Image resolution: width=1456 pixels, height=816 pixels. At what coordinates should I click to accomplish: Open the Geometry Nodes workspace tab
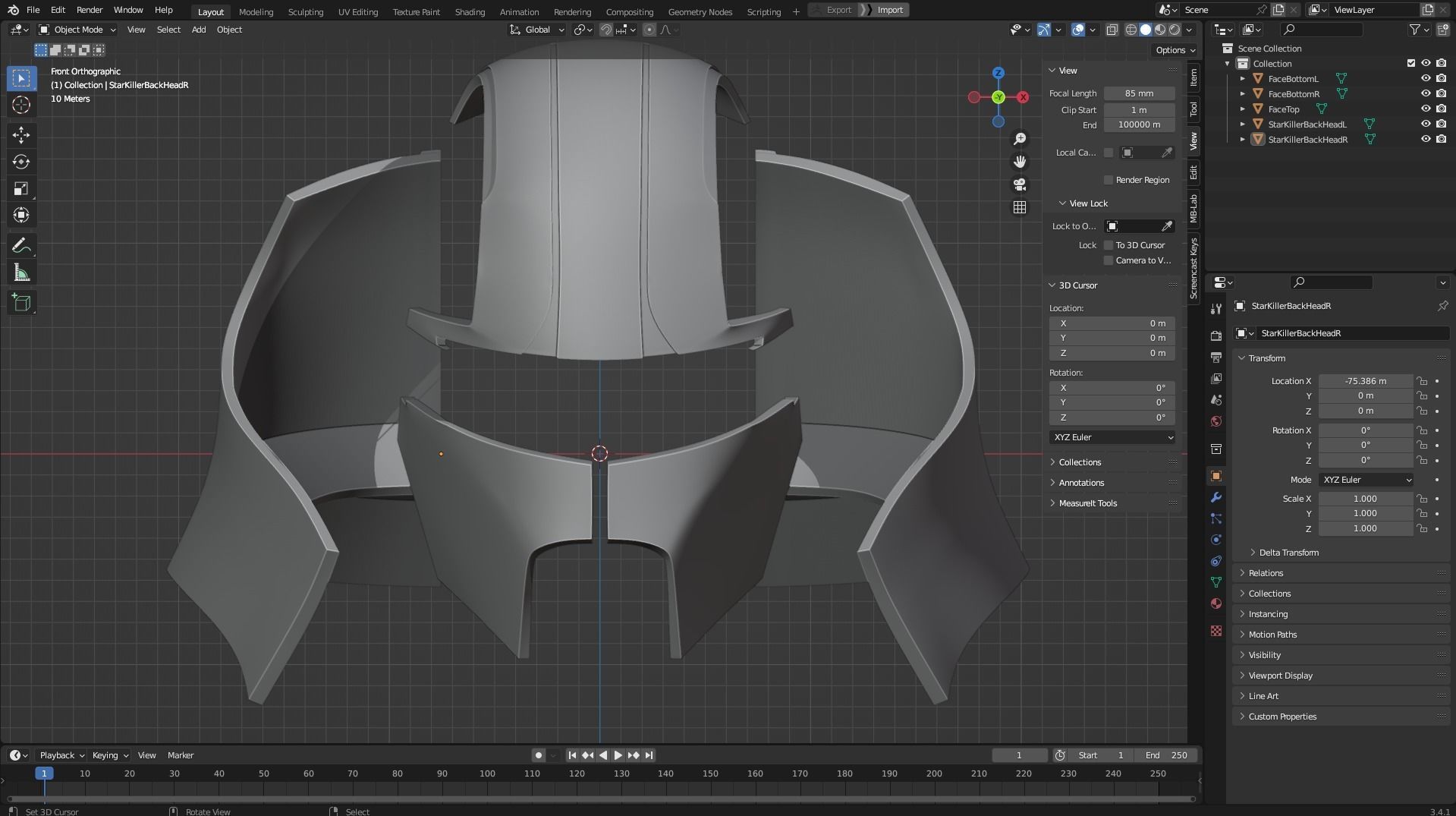(700, 11)
